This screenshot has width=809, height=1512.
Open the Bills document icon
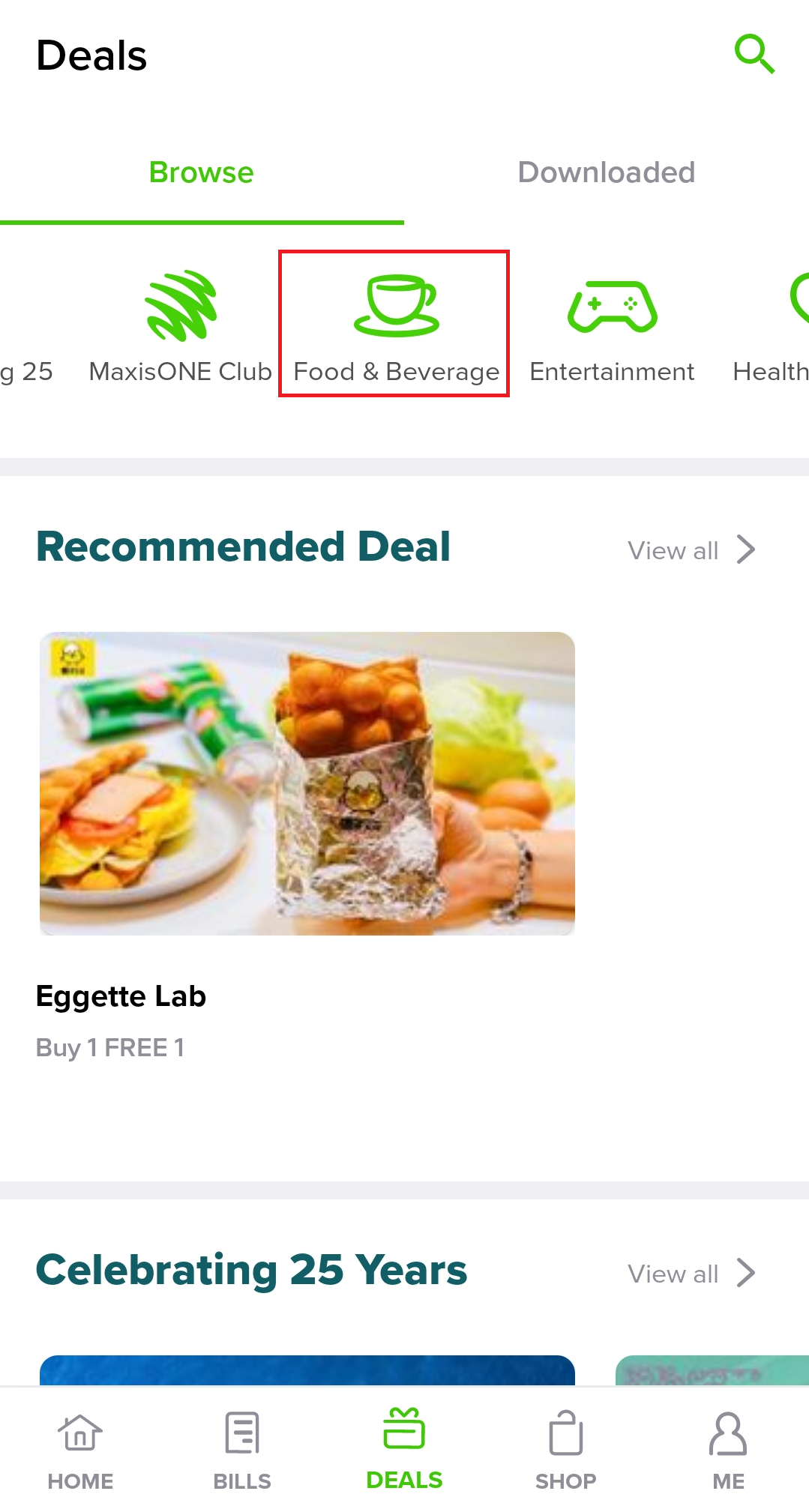click(x=242, y=1433)
